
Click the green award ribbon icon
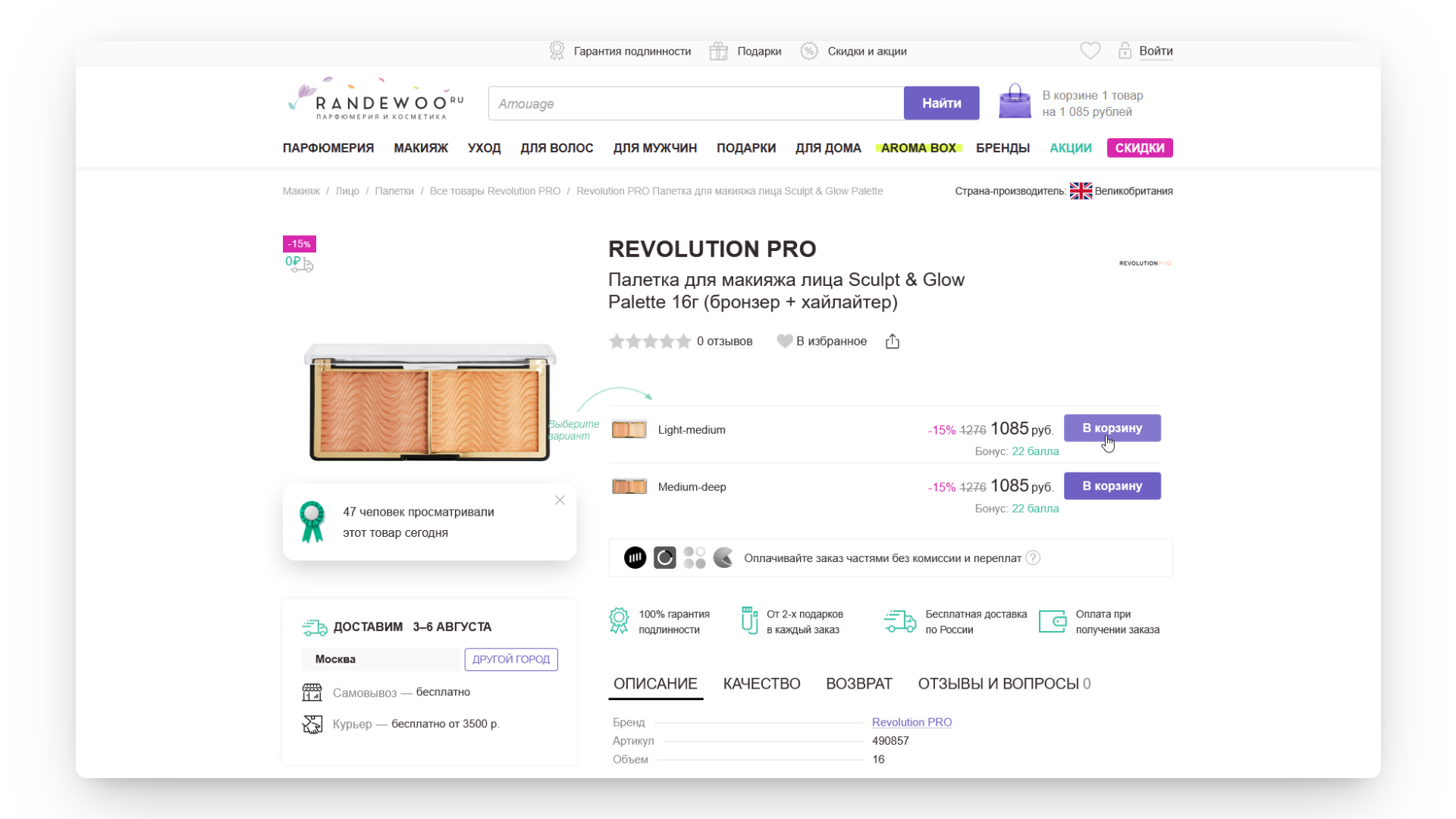[x=312, y=522]
